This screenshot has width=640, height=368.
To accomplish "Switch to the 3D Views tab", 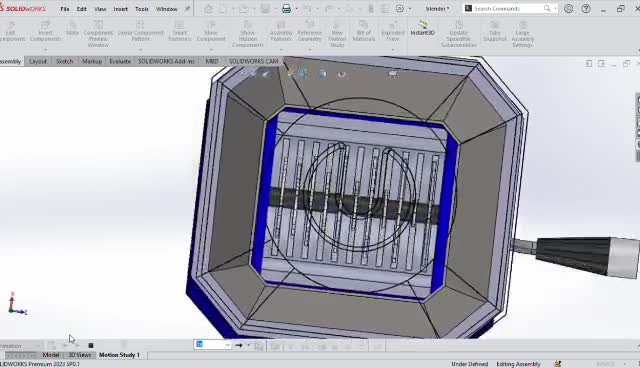I will (x=80, y=355).
